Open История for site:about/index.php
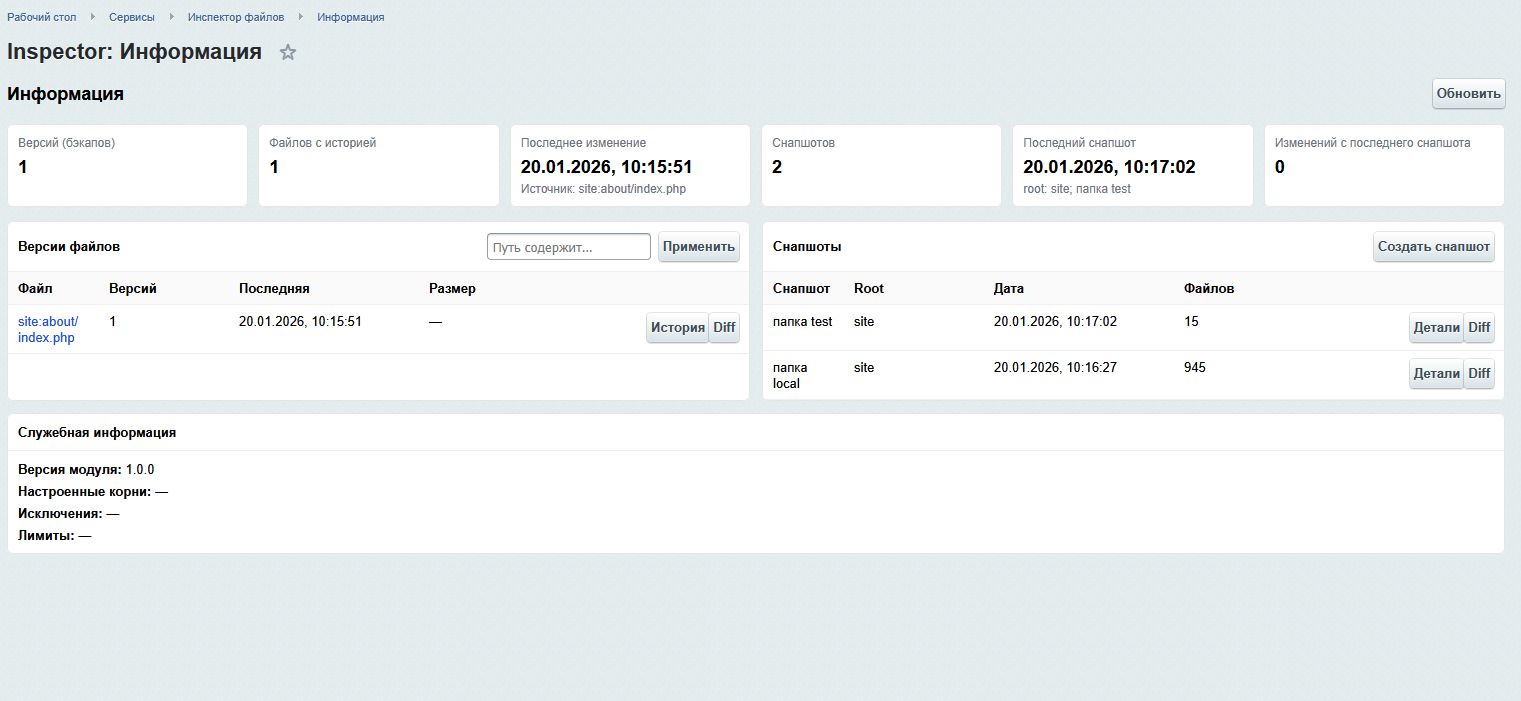 pyautogui.click(x=677, y=327)
